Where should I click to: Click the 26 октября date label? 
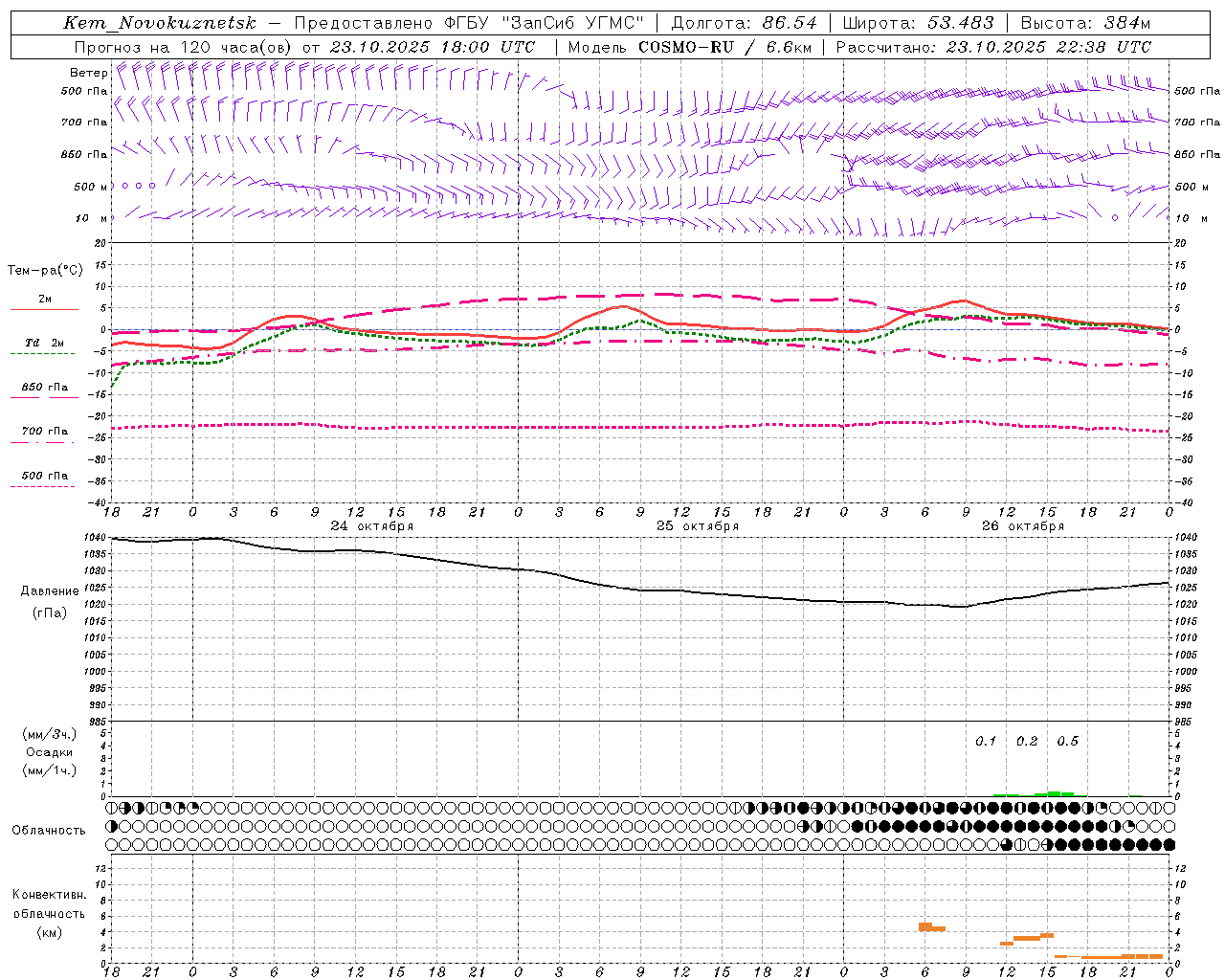tap(1023, 525)
